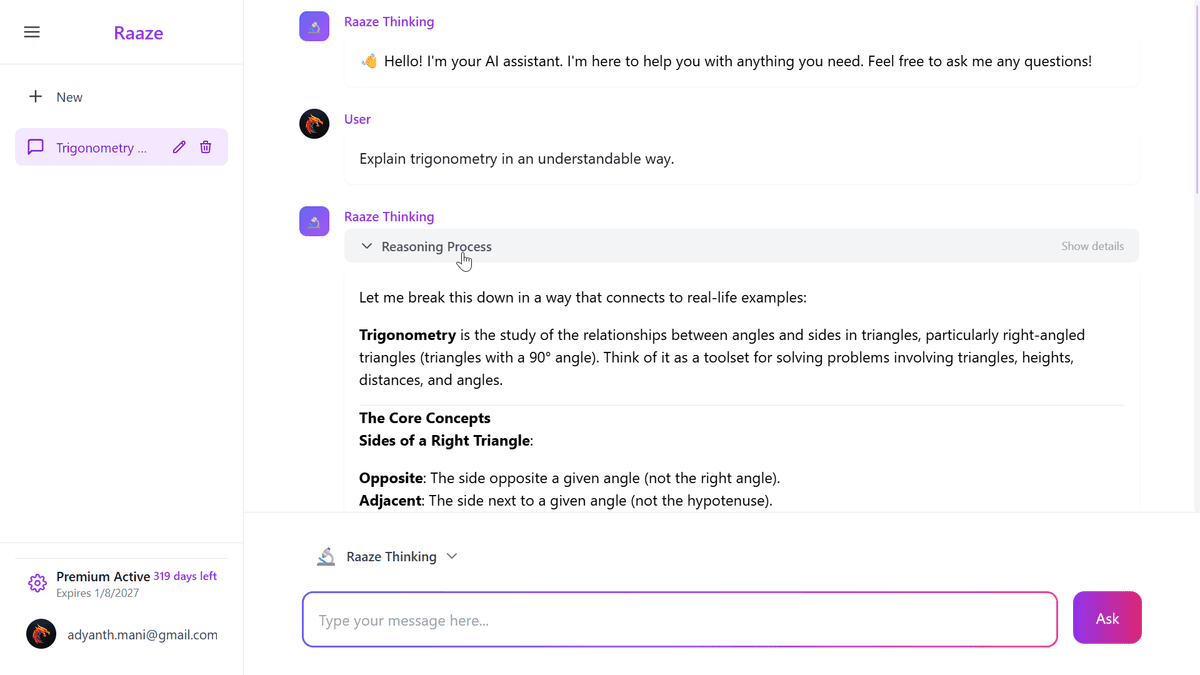1200x675 pixels.
Task: Open the hamburger menu at top left
Action: [31, 31]
